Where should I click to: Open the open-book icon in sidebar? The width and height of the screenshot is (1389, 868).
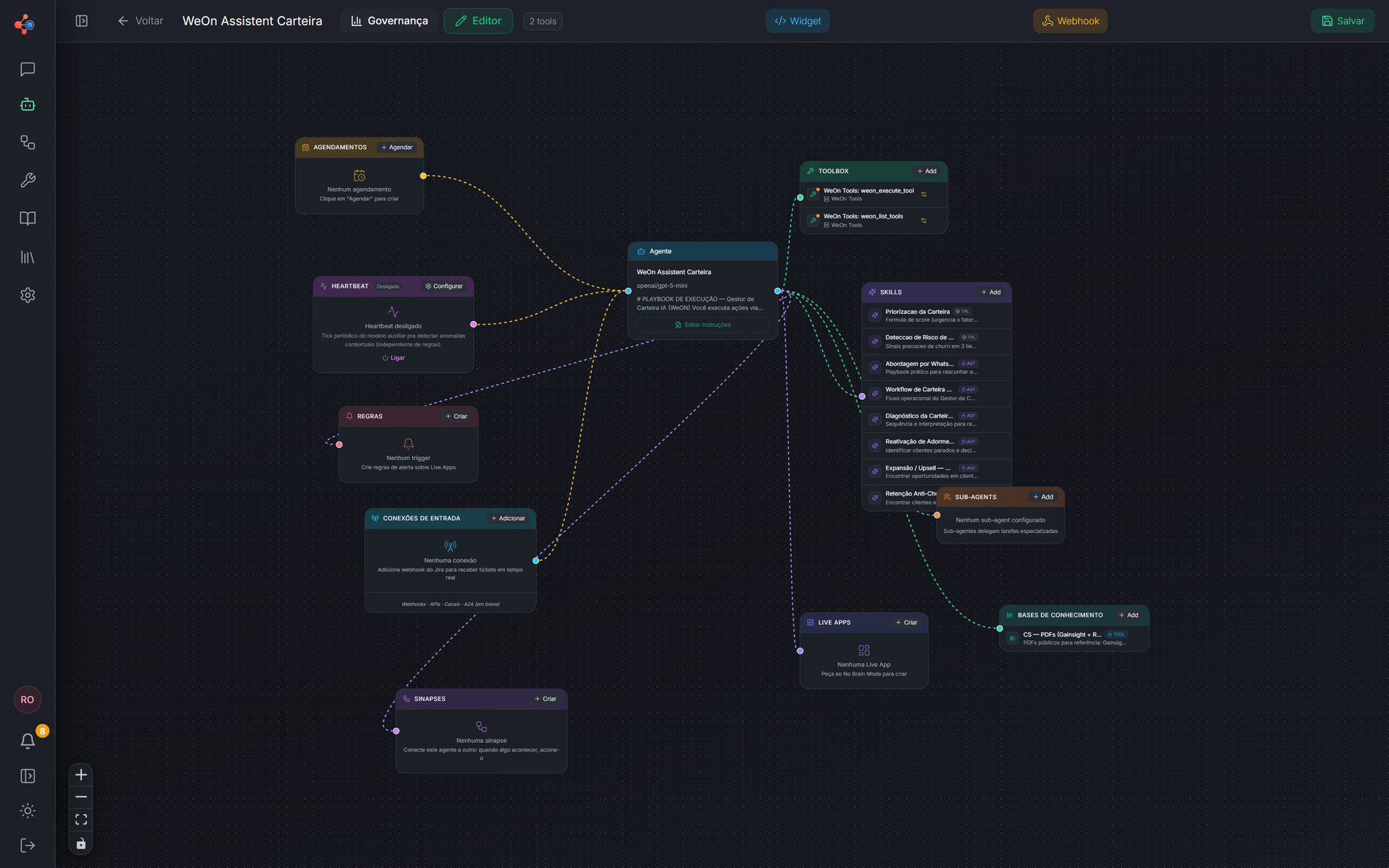(27, 218)
